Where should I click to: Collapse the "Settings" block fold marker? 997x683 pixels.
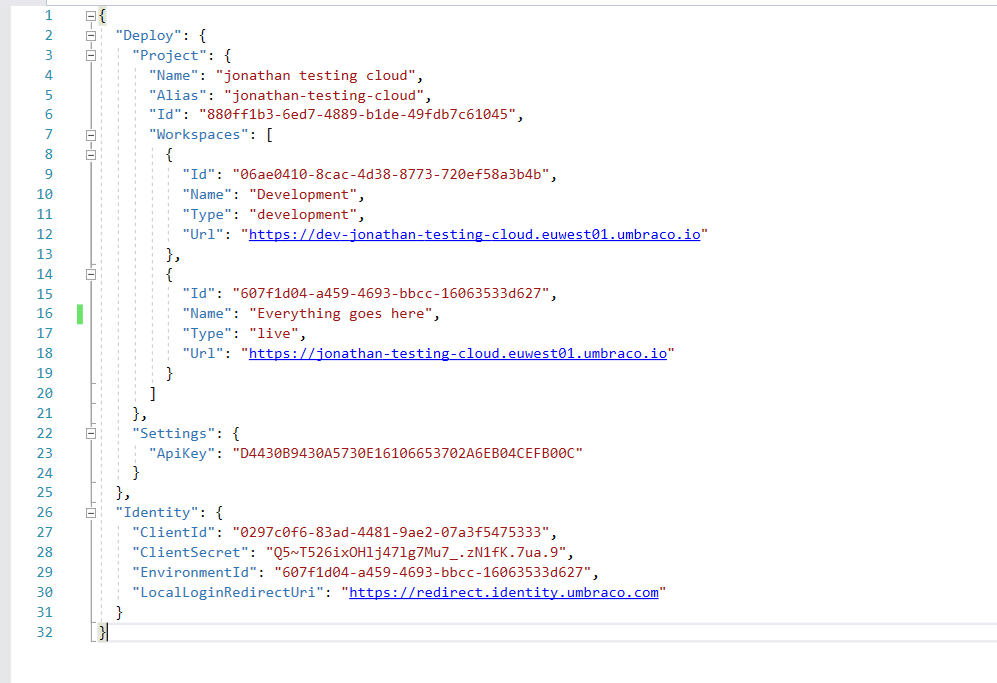pos(91,433)
